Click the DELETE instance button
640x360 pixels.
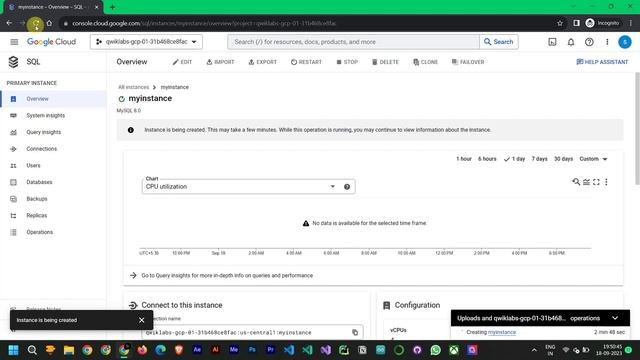point(385,62)
